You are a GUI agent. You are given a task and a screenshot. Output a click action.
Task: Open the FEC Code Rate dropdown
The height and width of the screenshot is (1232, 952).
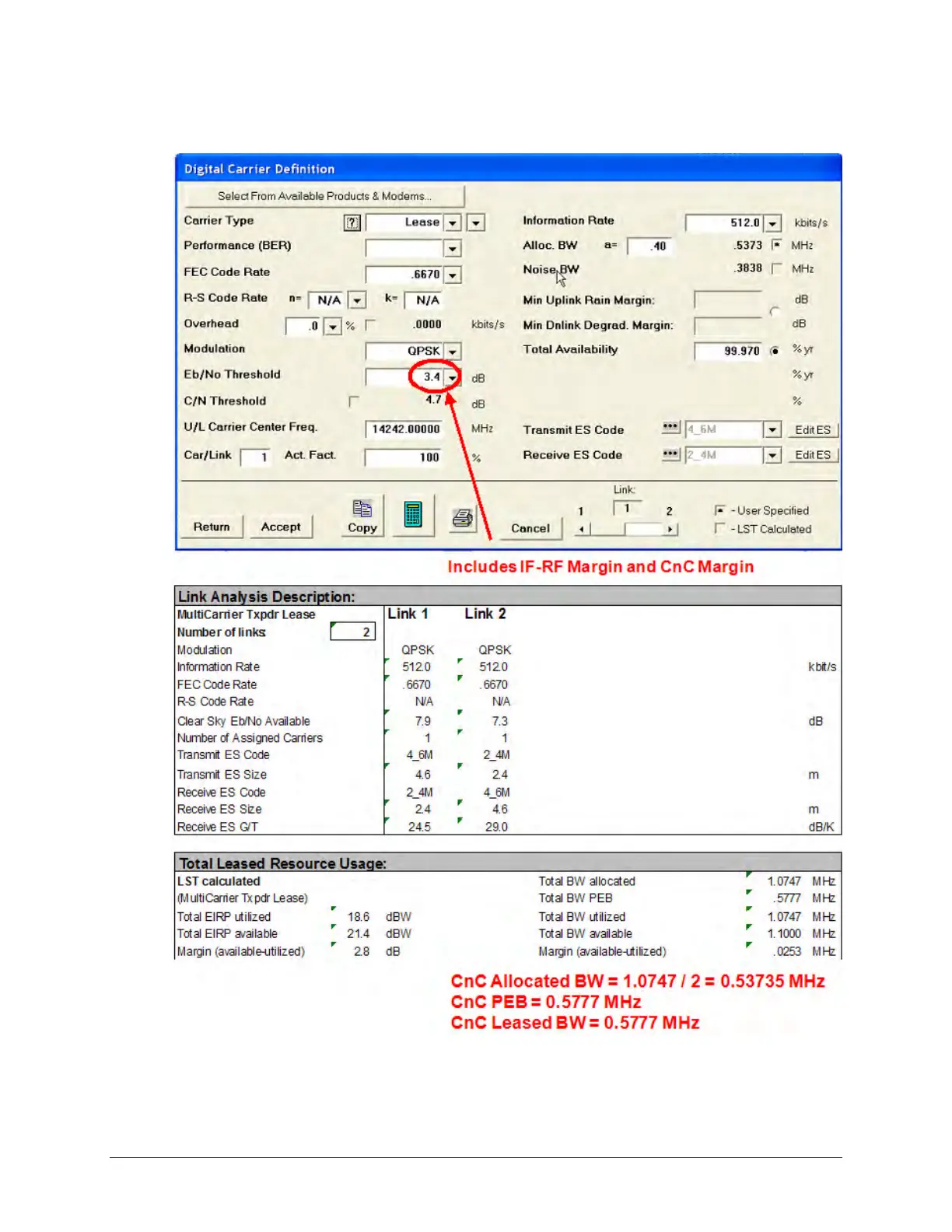(x=453, y=275)
